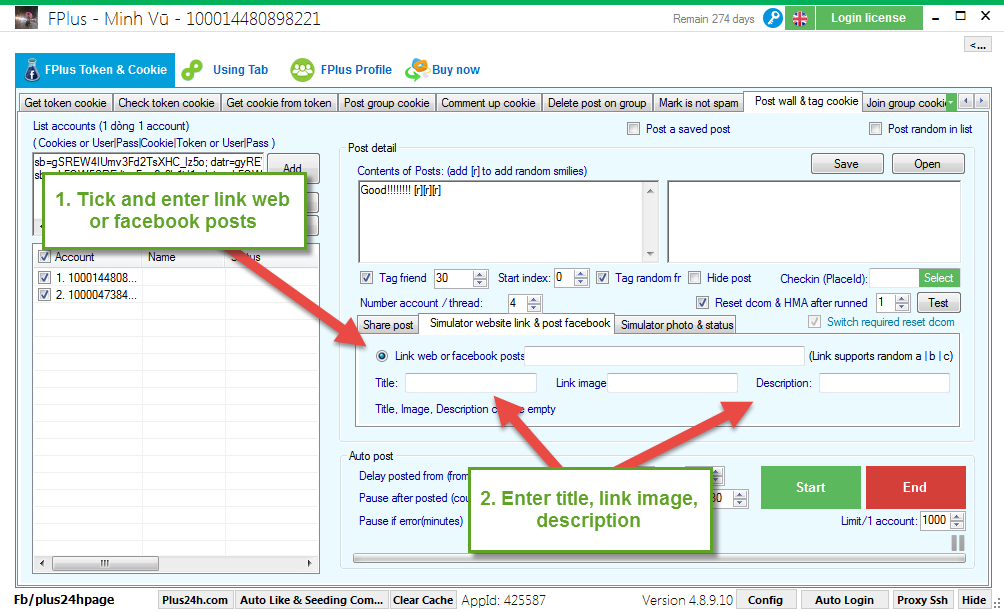Open Mark is not spam tab
The height and width of the screenshot is (612, 1004).
click(699, 103)
